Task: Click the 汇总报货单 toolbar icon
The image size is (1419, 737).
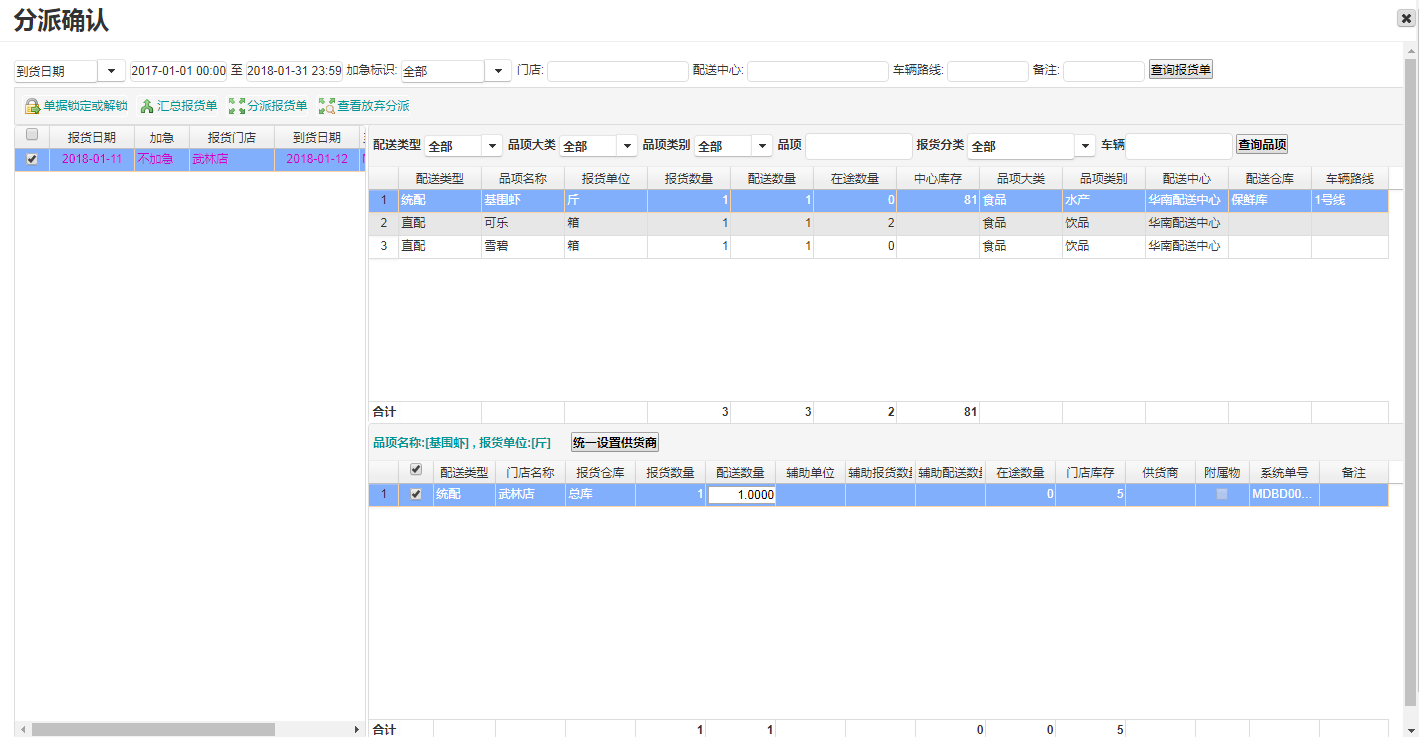Action: click(147, 106)
